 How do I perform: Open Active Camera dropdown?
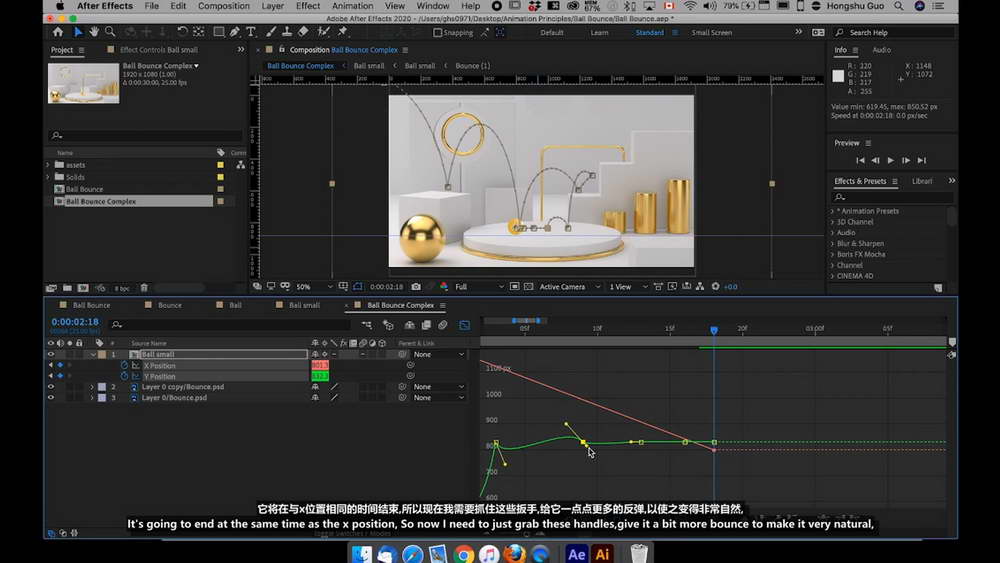tap(570, 287)
